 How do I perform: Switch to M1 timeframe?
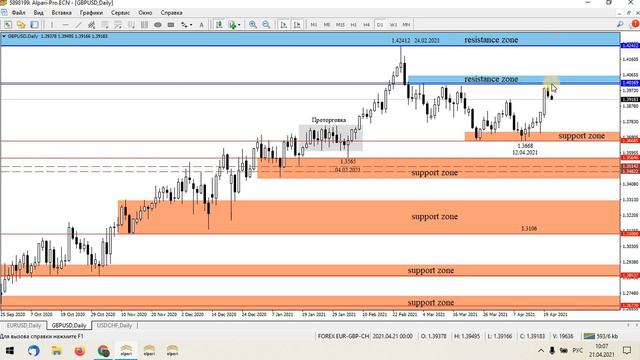click(x=314, y=25)
